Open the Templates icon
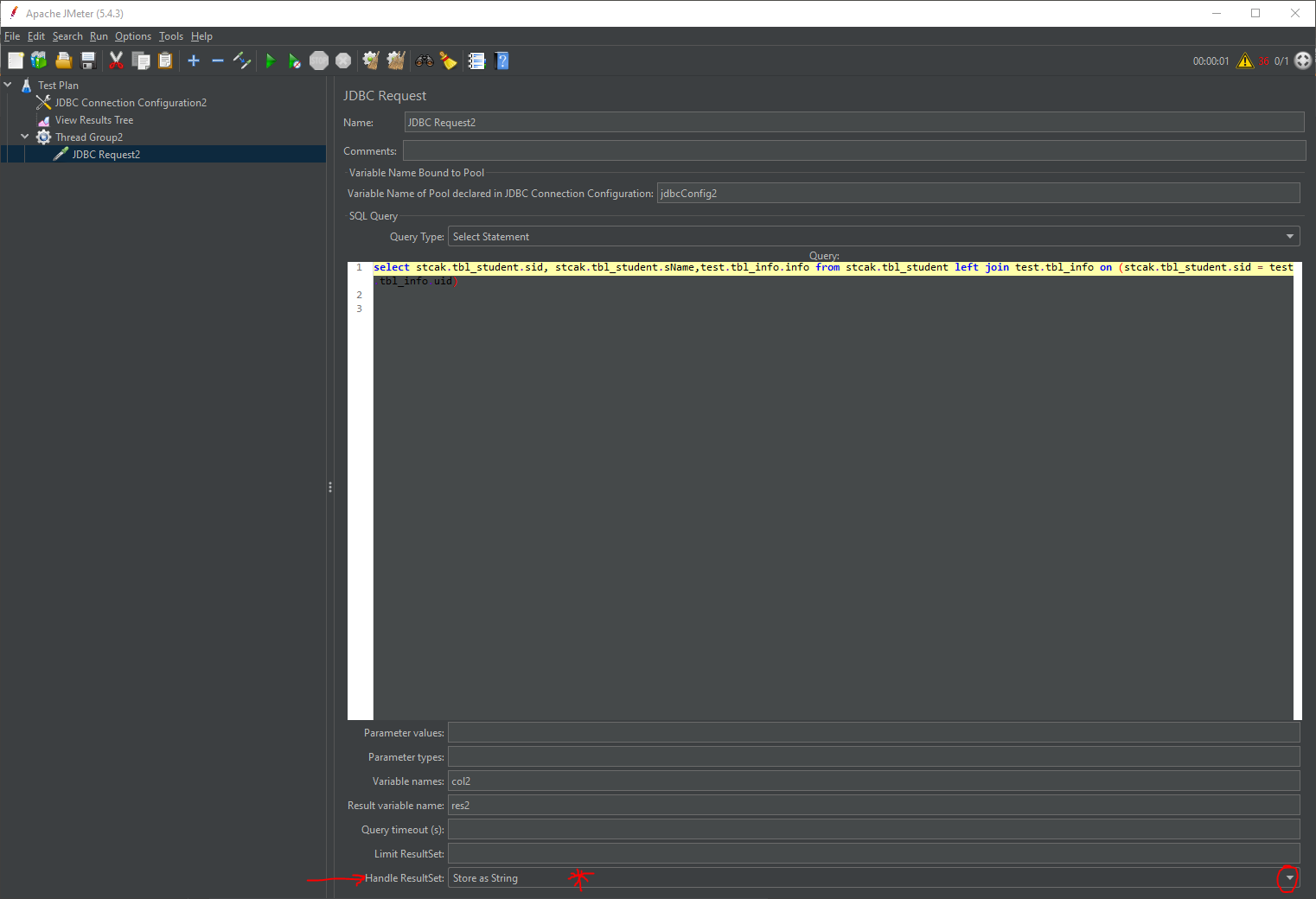The height and width of the screenshot is (899, 1316). 39,61
